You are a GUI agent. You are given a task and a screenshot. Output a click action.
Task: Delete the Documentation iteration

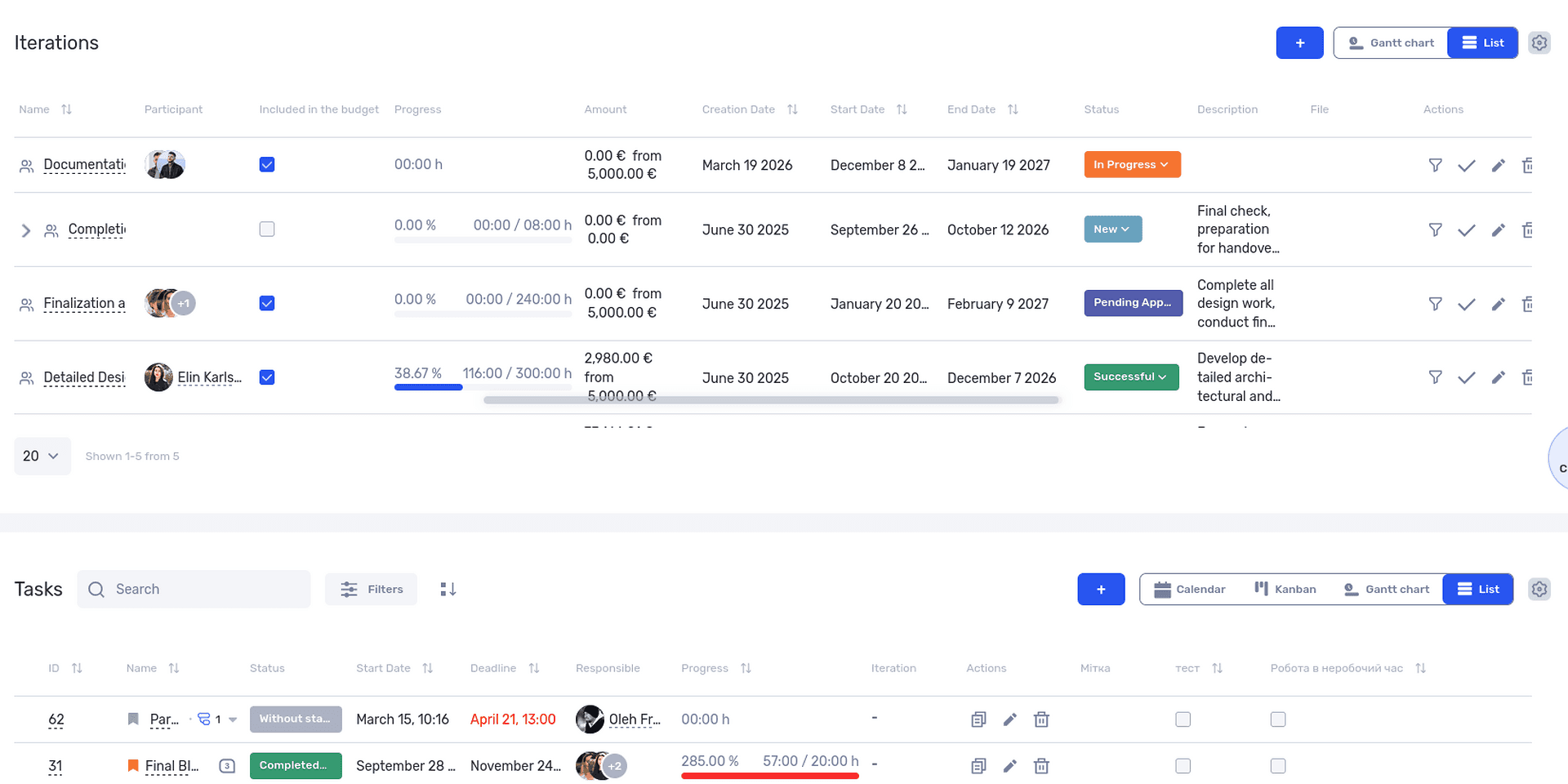(1527, 165)
